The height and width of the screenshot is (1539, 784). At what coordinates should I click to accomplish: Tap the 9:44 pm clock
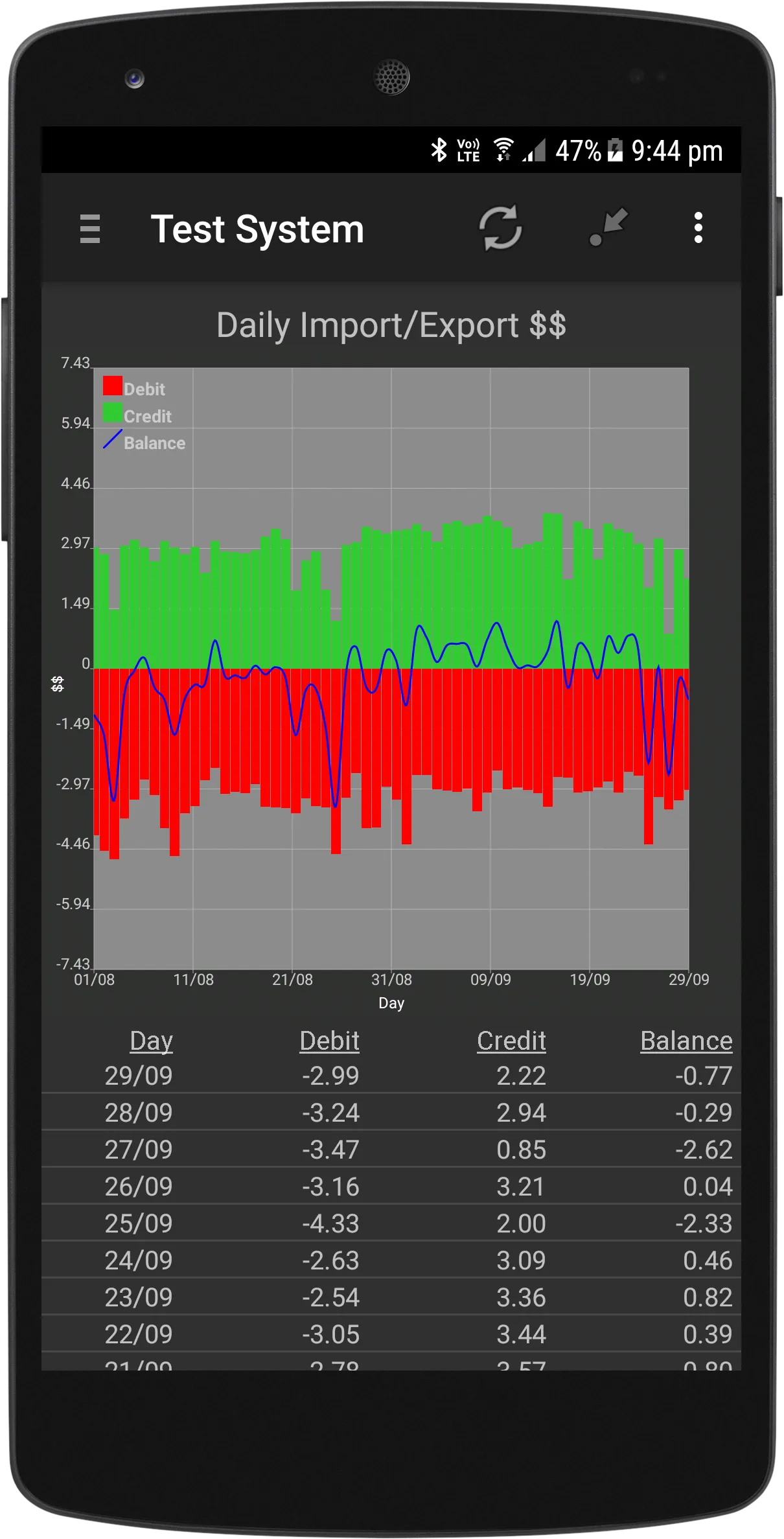tap(677, 151)
